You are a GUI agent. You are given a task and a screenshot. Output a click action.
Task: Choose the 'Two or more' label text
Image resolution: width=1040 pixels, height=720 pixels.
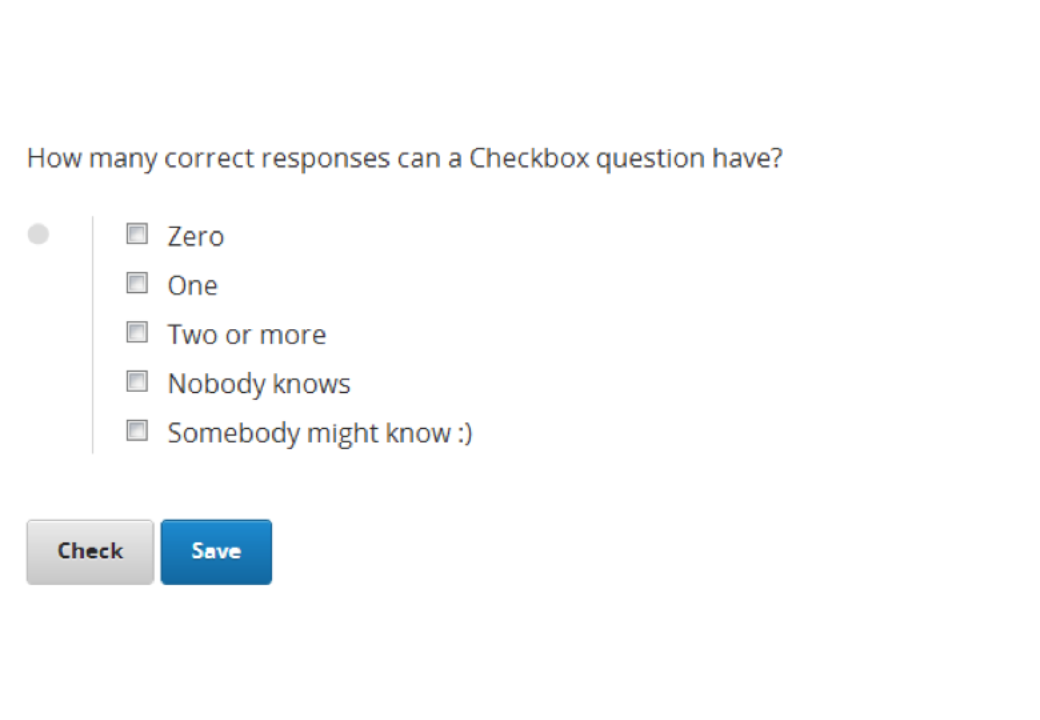pyautogui.click(x=247, y=335)
